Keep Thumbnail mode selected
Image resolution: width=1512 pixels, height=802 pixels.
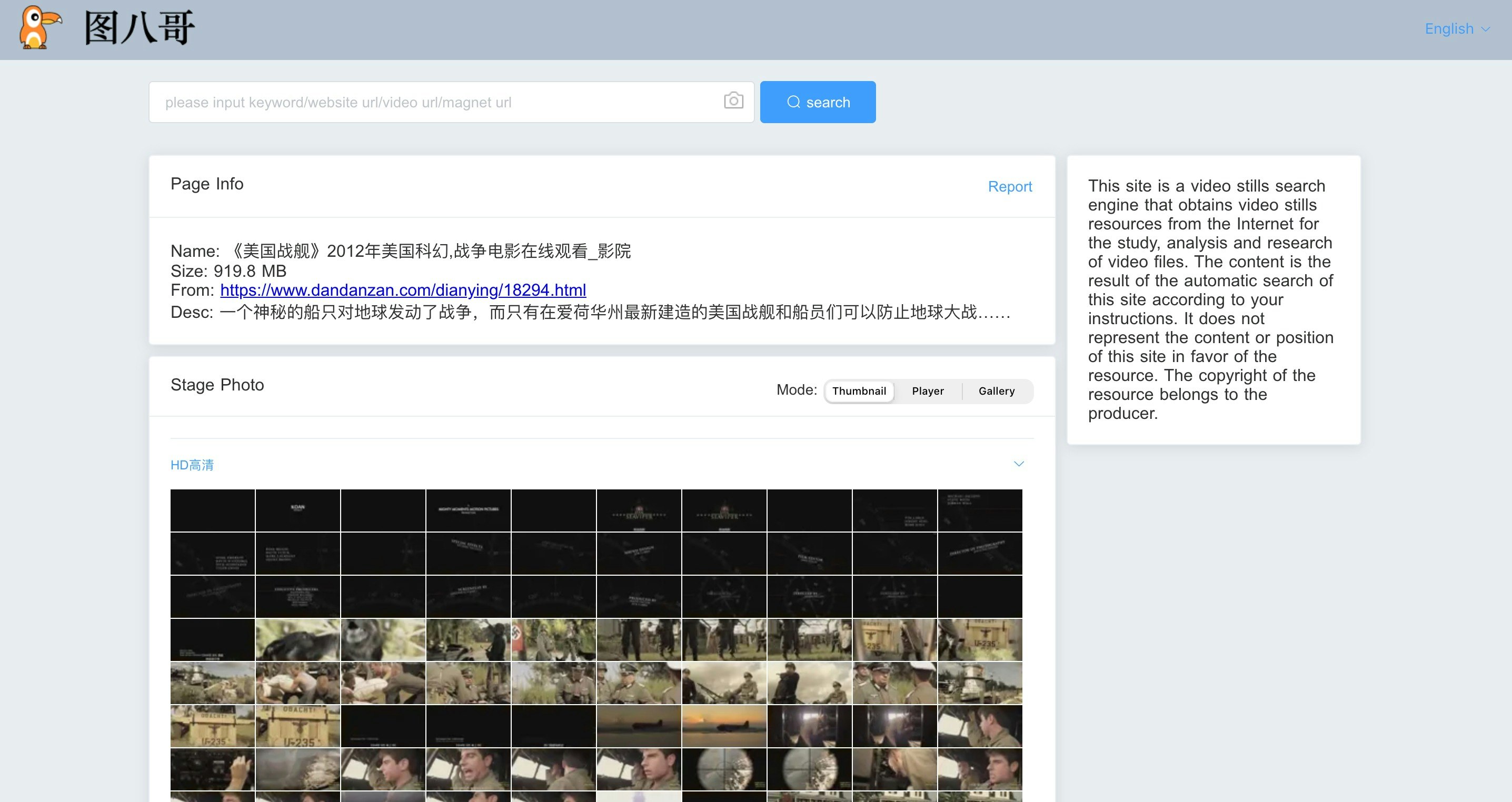(x=859, y=390)
